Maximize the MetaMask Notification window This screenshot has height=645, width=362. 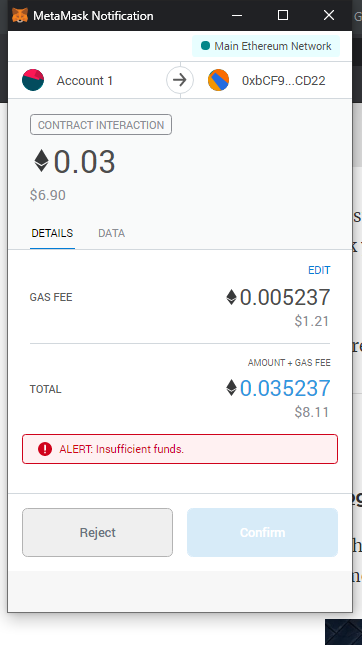pos(283,16)
